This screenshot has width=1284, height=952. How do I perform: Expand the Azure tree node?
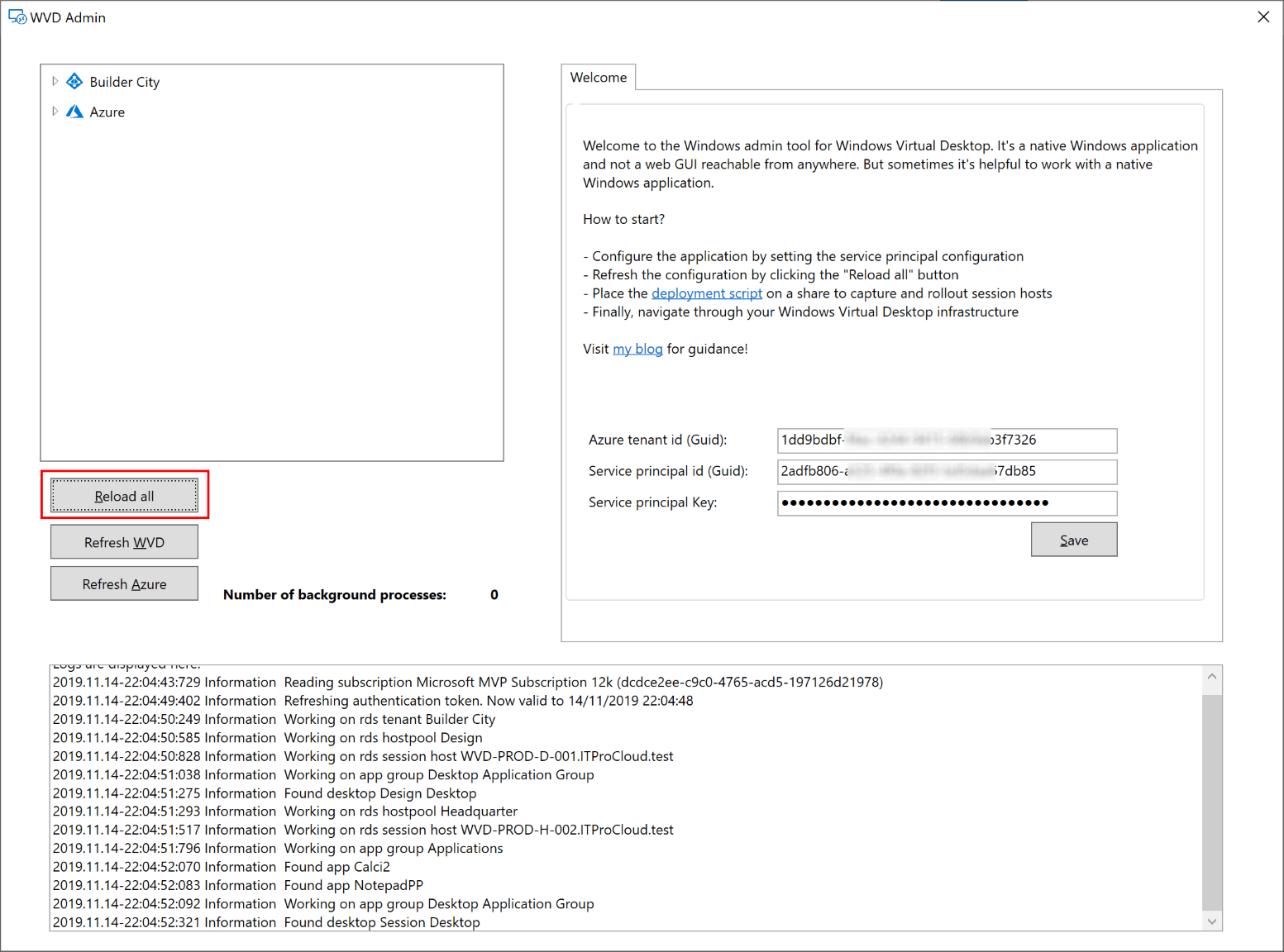tap(55, 111)
